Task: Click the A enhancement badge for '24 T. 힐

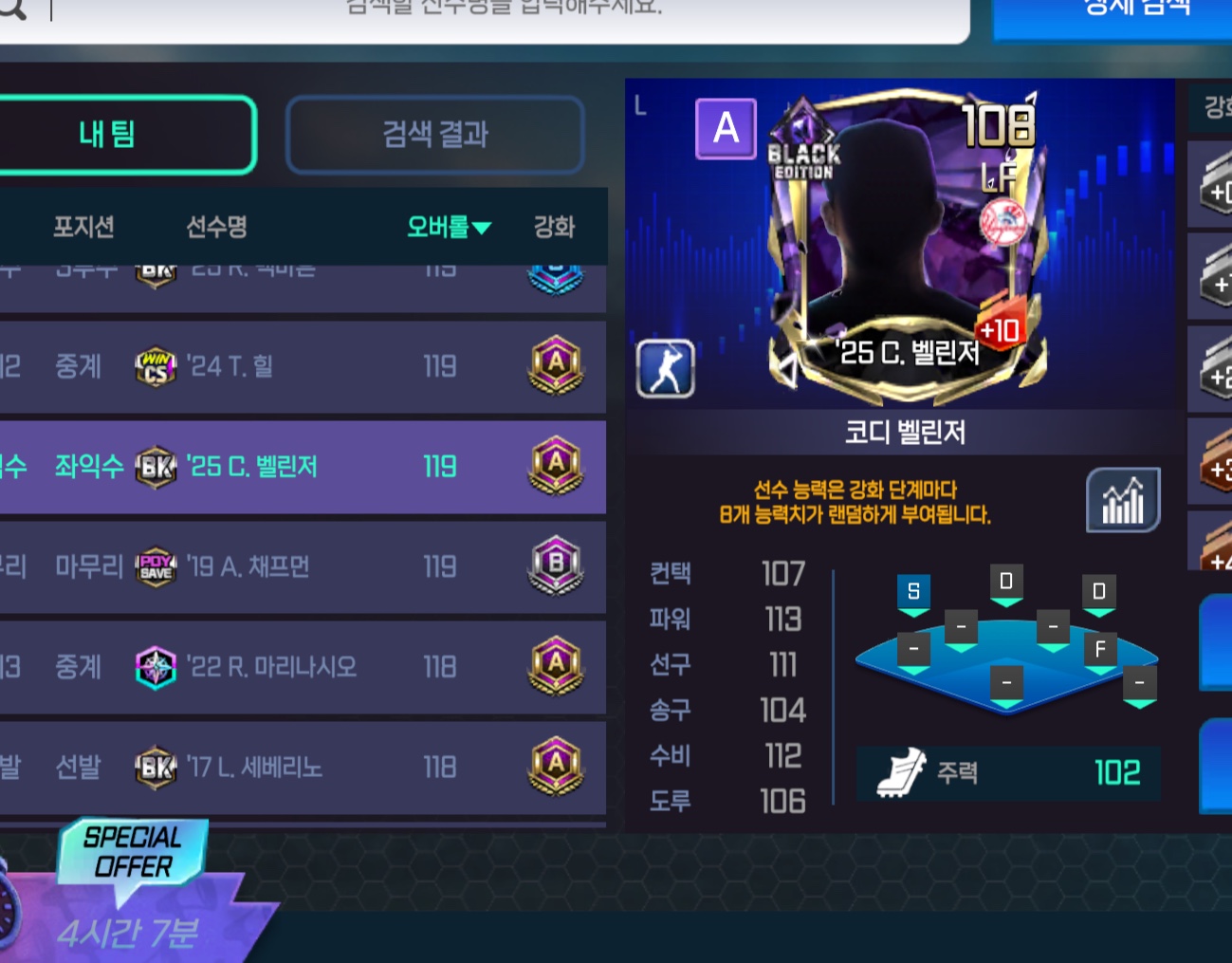Action: click(x=556, y=365)
